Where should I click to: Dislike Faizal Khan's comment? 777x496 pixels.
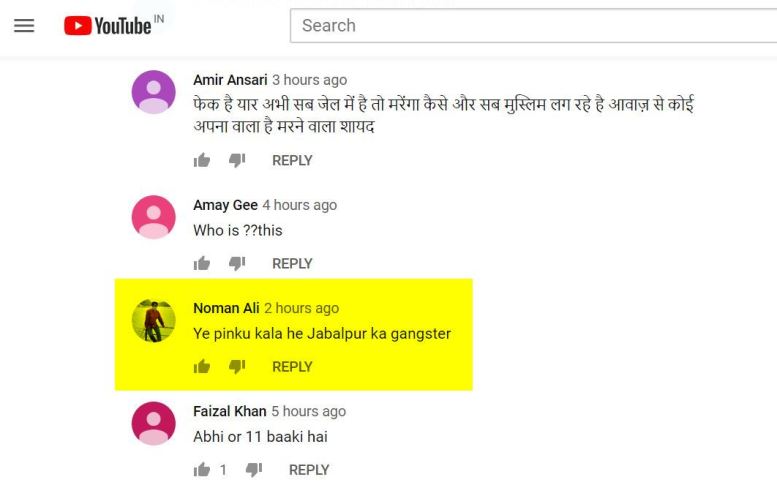click(254, 469)
